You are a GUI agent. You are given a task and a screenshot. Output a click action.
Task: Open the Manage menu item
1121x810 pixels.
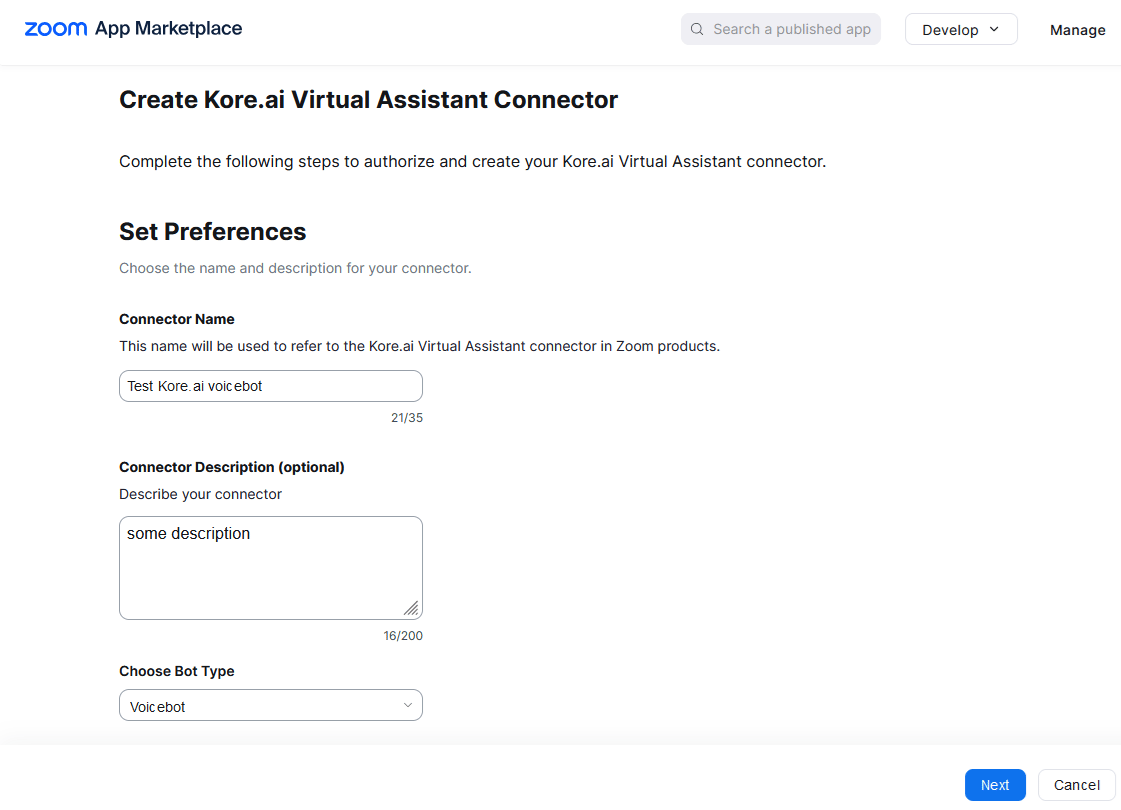coord(1077,30)
